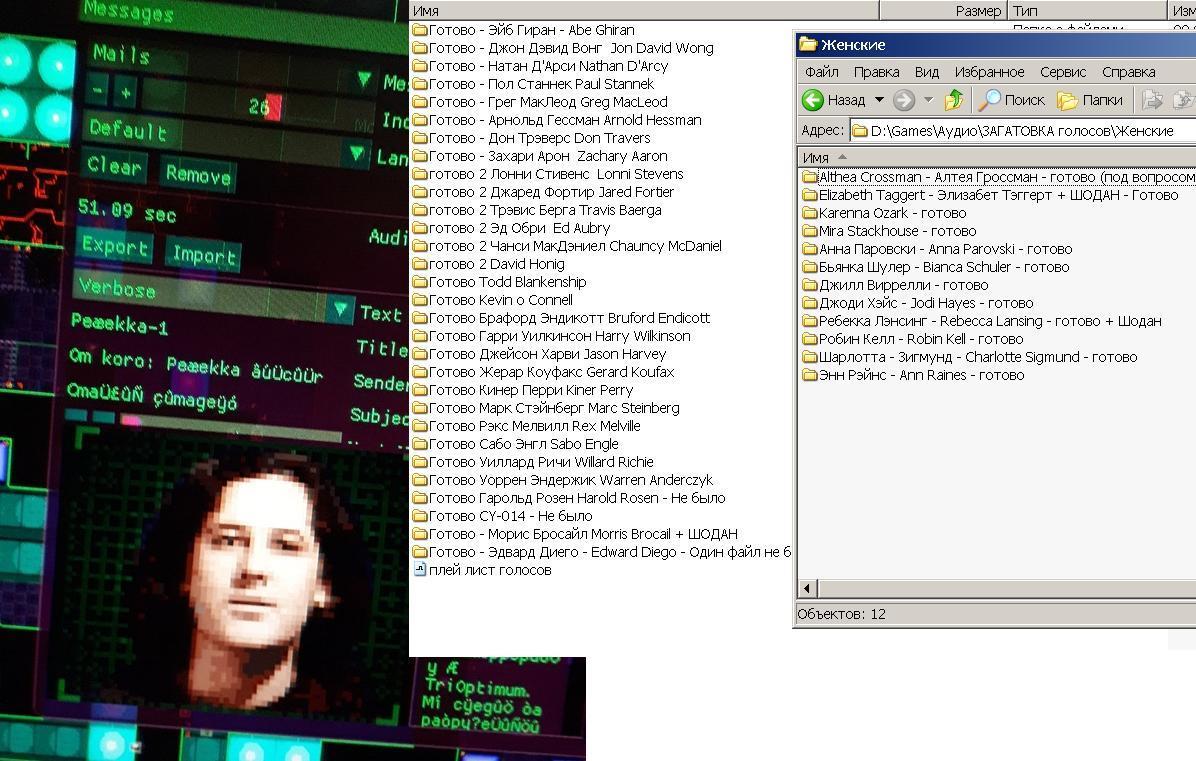Go up one folder level icon
This screenshot has width=1196, height=761.
[x=953, y=100]
